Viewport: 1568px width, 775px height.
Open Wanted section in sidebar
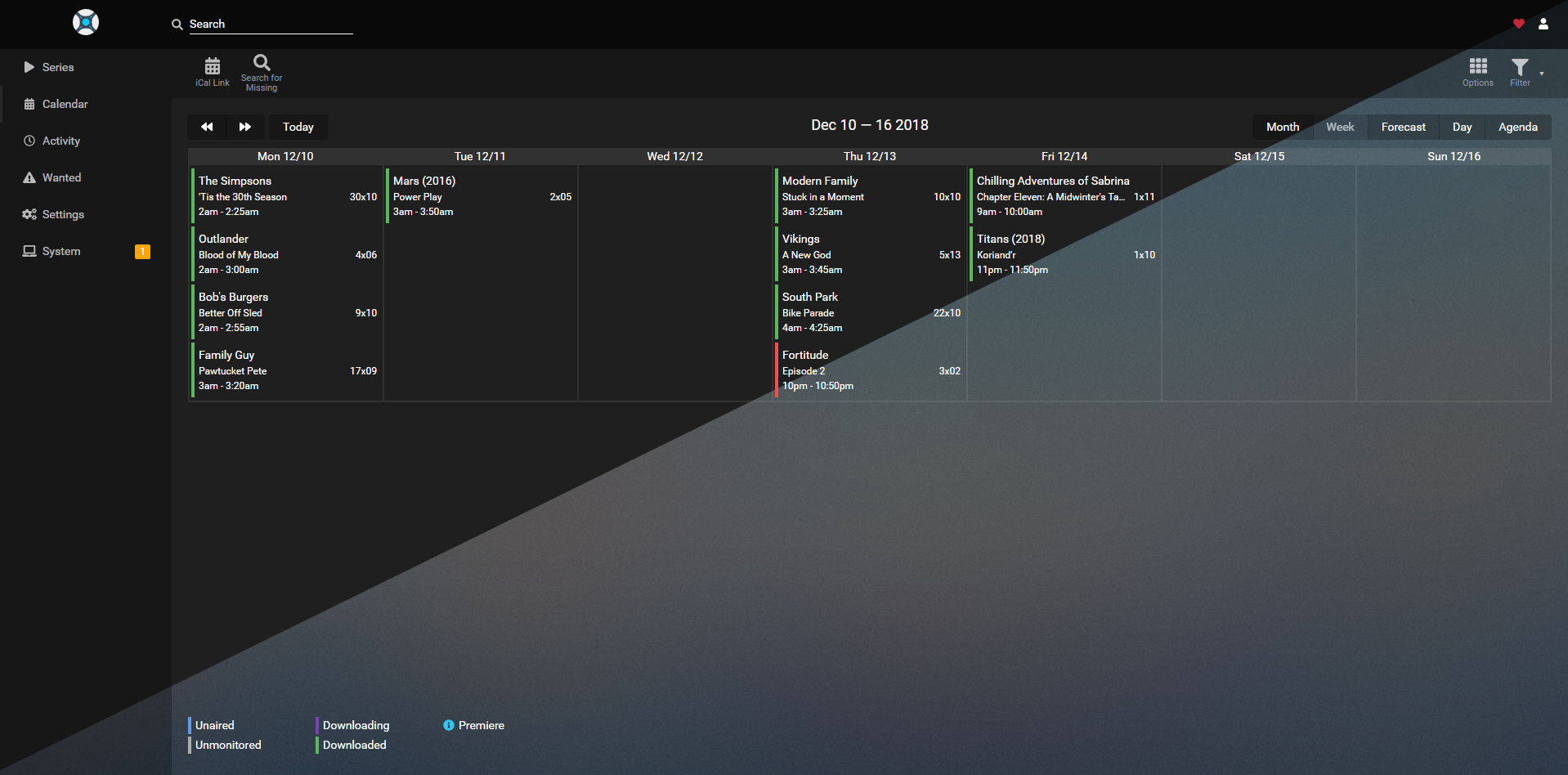[x=61, y=177]
